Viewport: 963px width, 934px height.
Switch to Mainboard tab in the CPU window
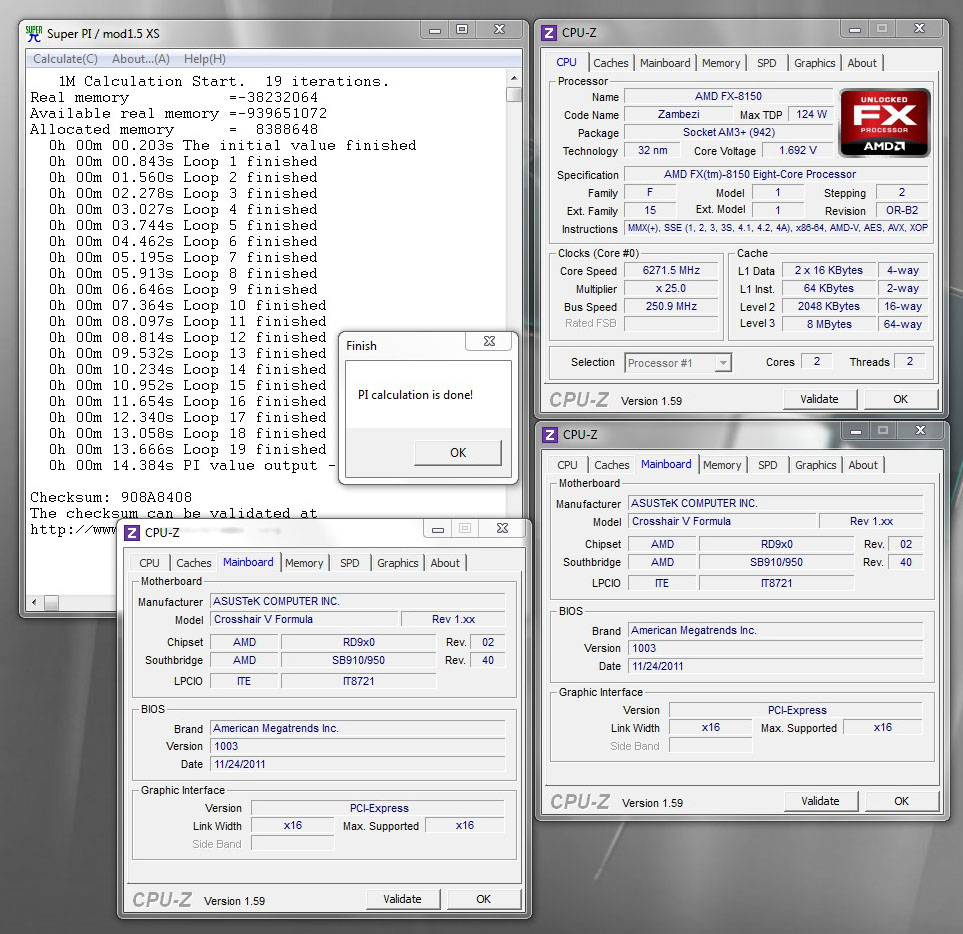tap(665, 63)
